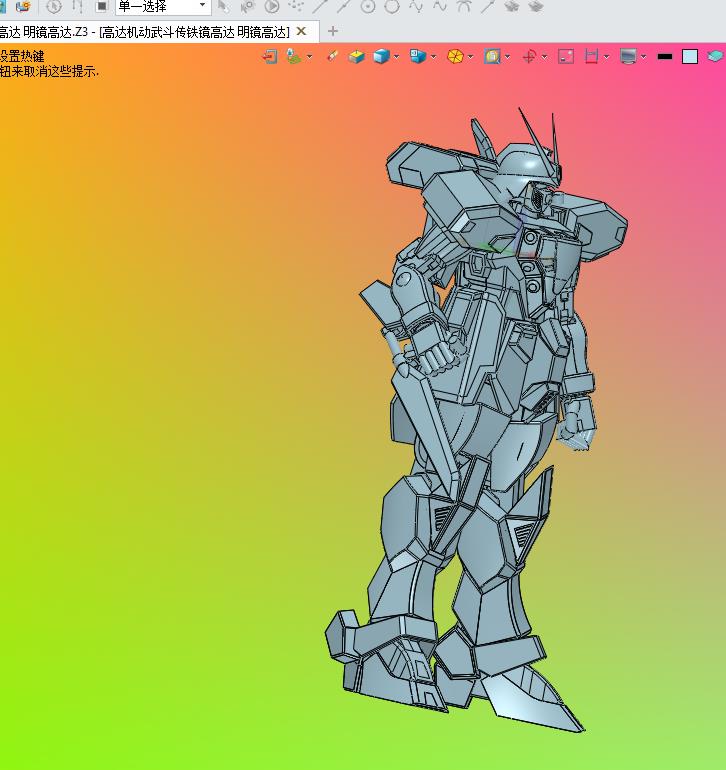Screen dimensions: 726x770
Task: Expand the view orientation cube dropdown arrow
Action: 434,57
